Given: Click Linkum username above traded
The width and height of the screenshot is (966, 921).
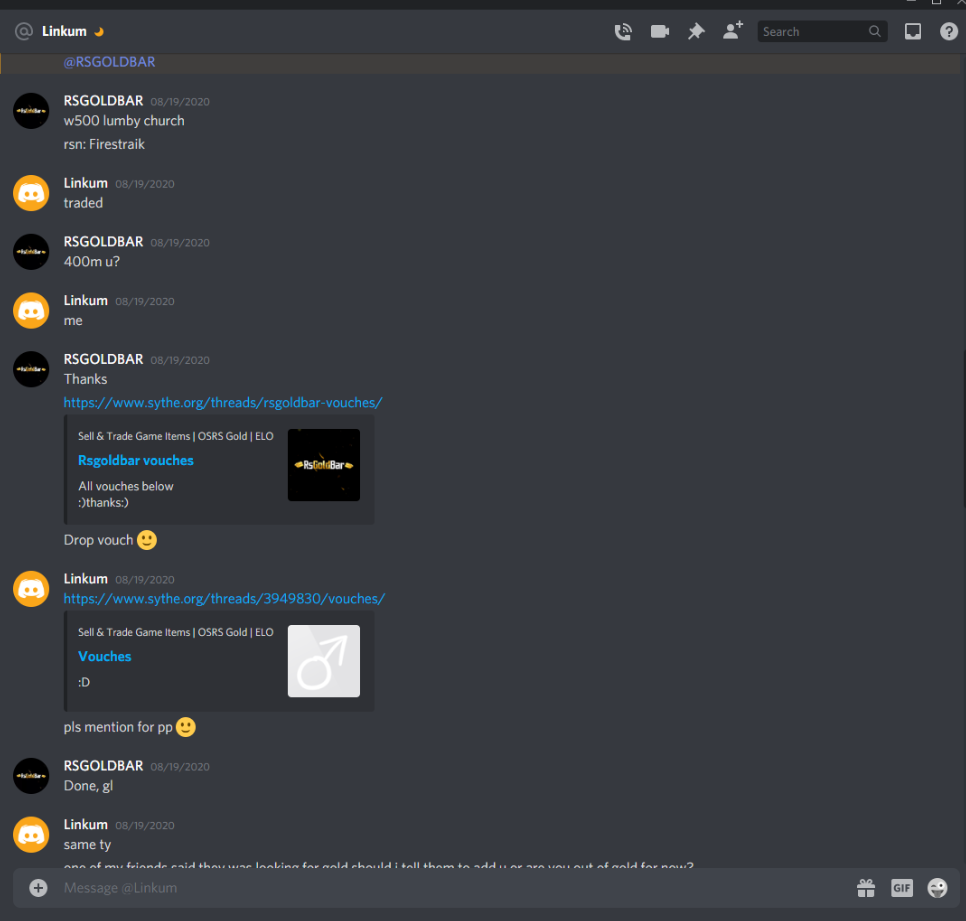Looking at the screenshot, I should pos(86,183).
